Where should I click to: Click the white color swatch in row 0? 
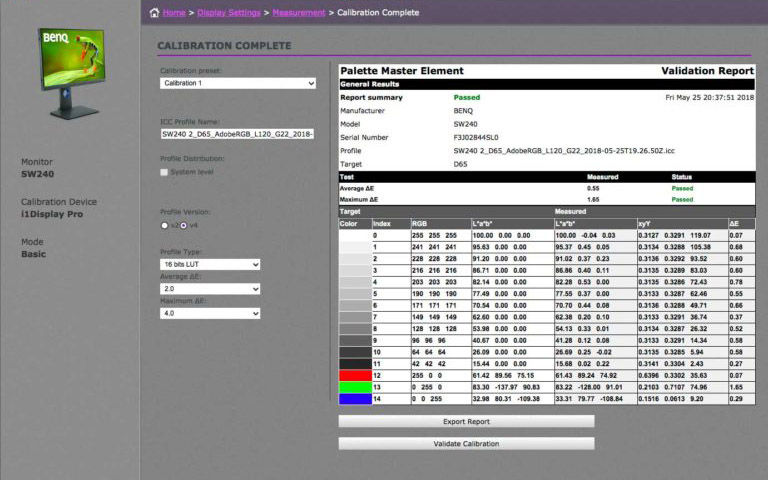356,236
